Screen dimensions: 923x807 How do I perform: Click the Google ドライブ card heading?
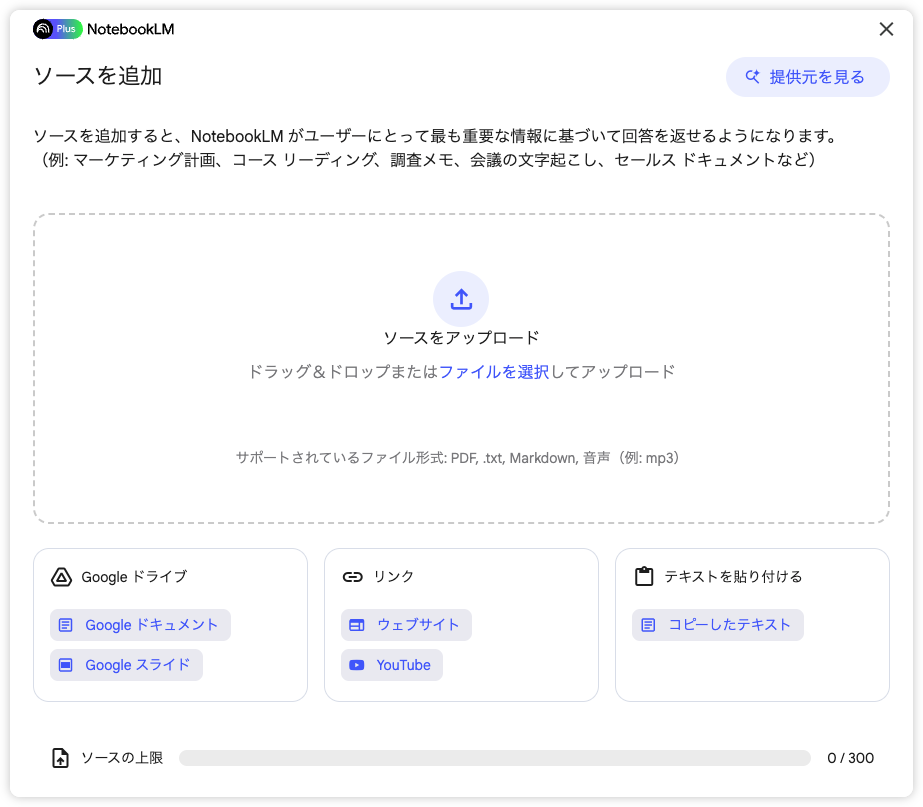134,577
